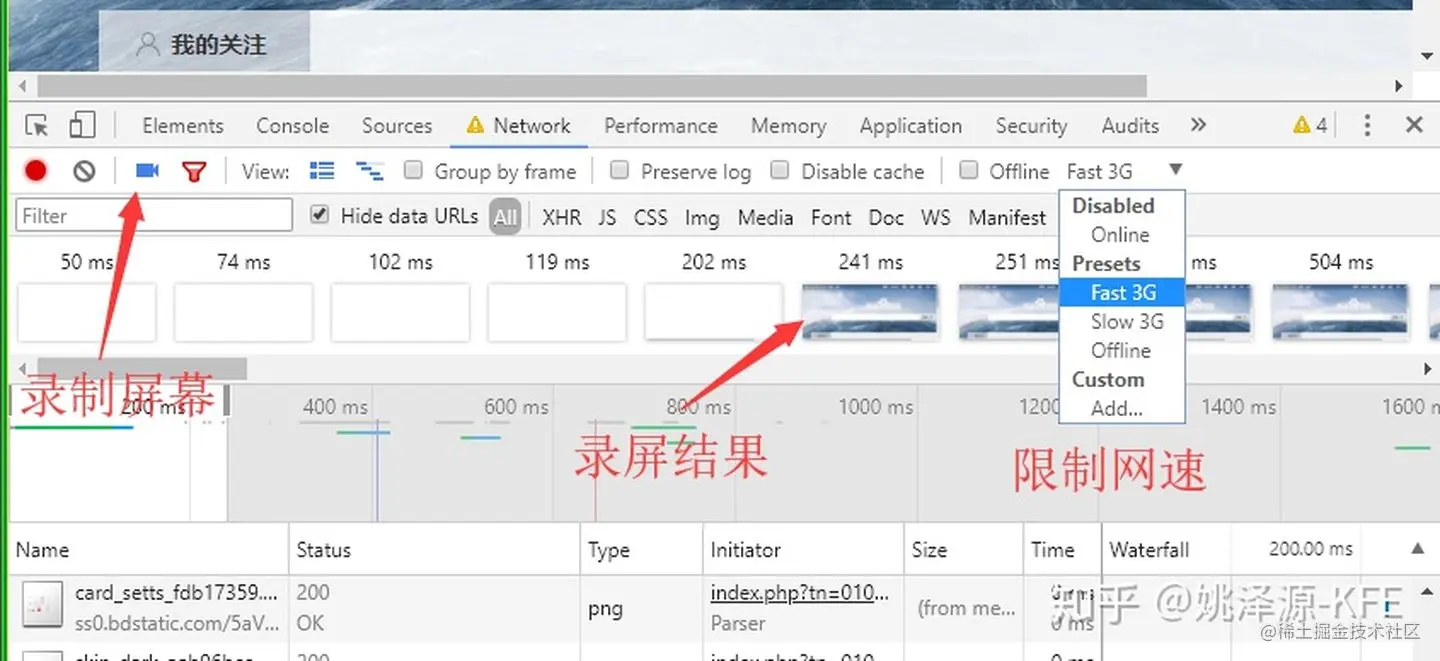The height and width of the screenshot is (661, 1440).
Task: Show only Doc requests
Action: tap(886, 217)
